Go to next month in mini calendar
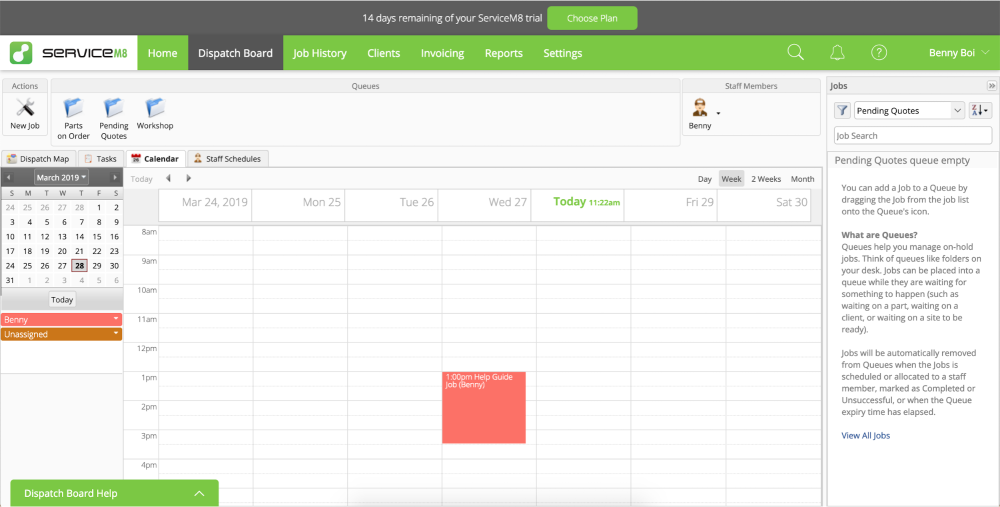1000x507 pixels. (115, 177)
